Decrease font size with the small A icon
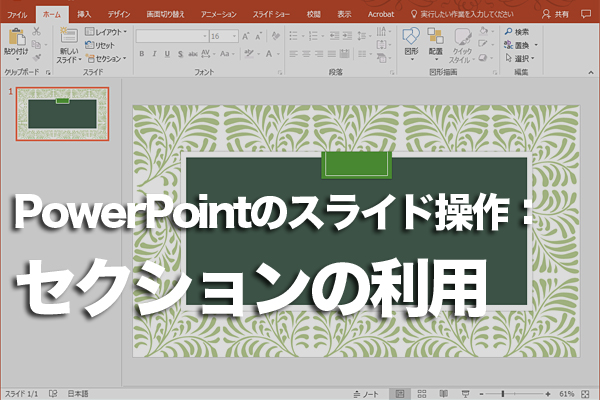This screenshot has width=600, height=400. click(258, 36)
